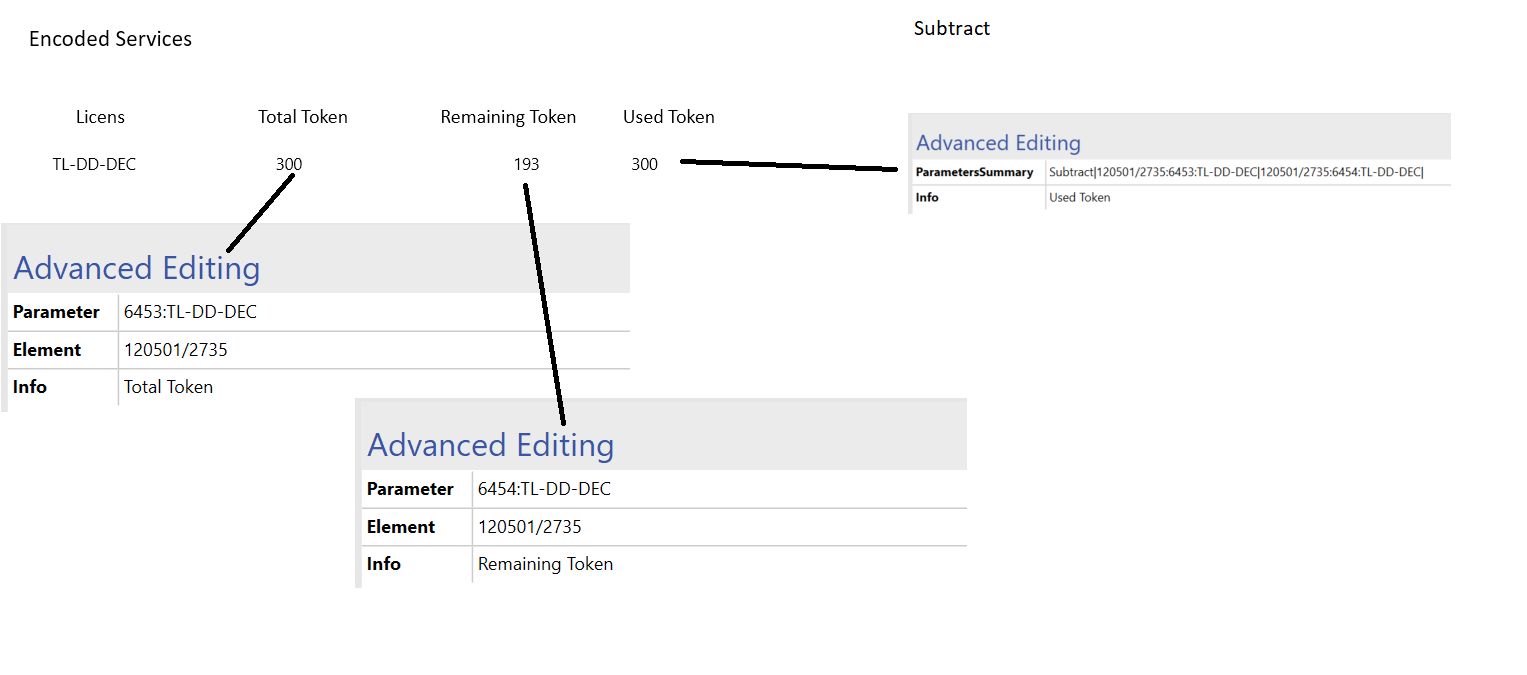Screen dimensions: 1527x675
Task: Click the ParametersSummary label
Action: (975, 172)
